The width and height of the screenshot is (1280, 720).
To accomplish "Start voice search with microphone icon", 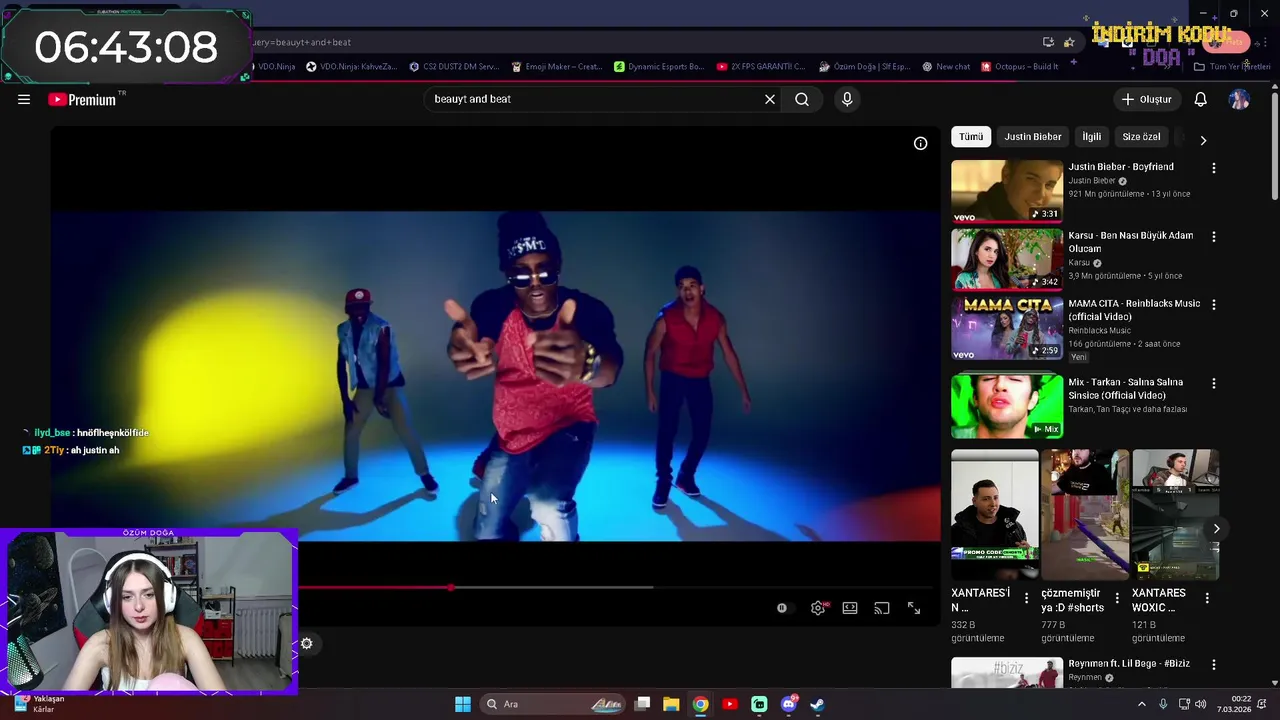I will [847, 99].
